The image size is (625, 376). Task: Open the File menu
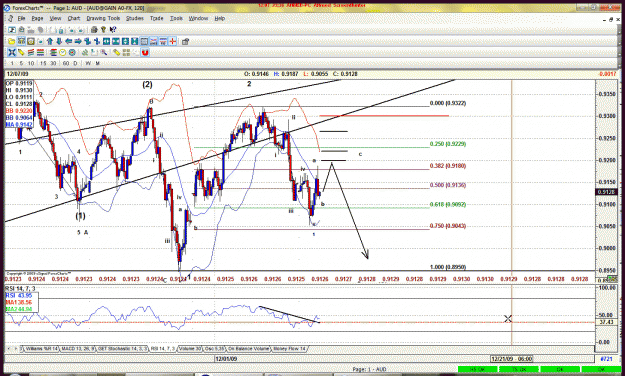21,18
